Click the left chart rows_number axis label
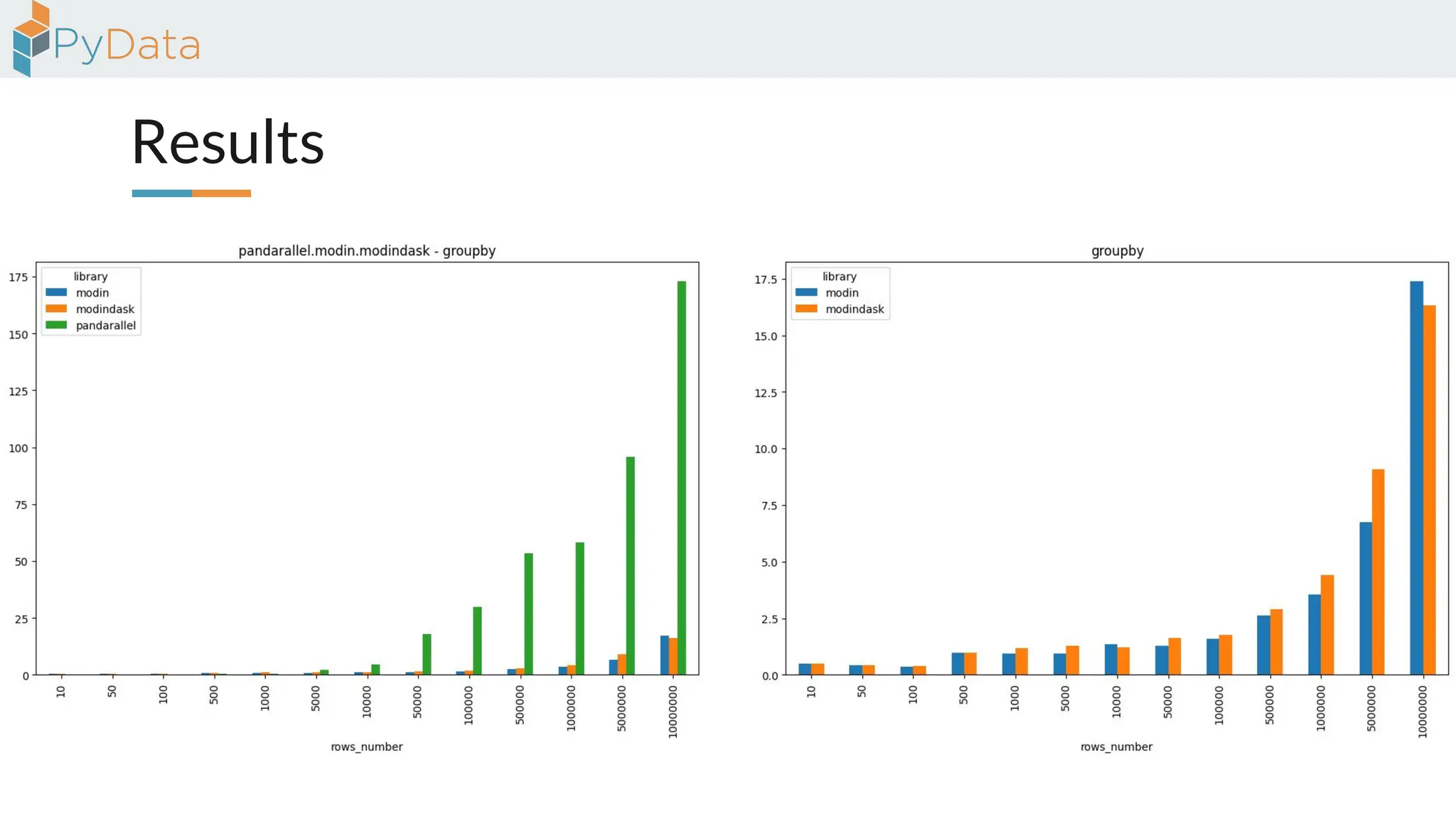 367,746
